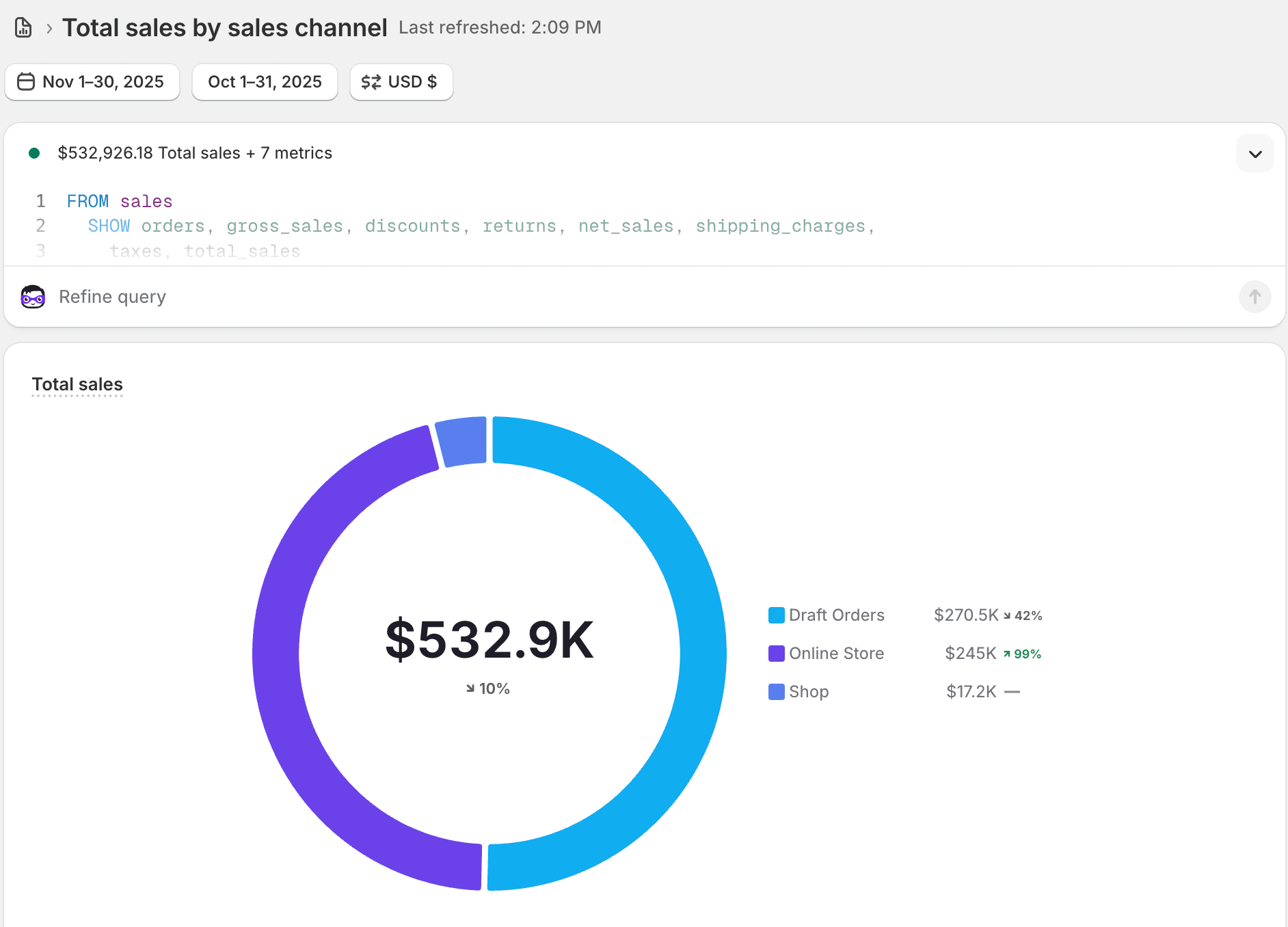The width and height of the screenshot is (1288, 927).
Task: Change the Oct 1–31, 2025 comparison period
Action: 265,81
